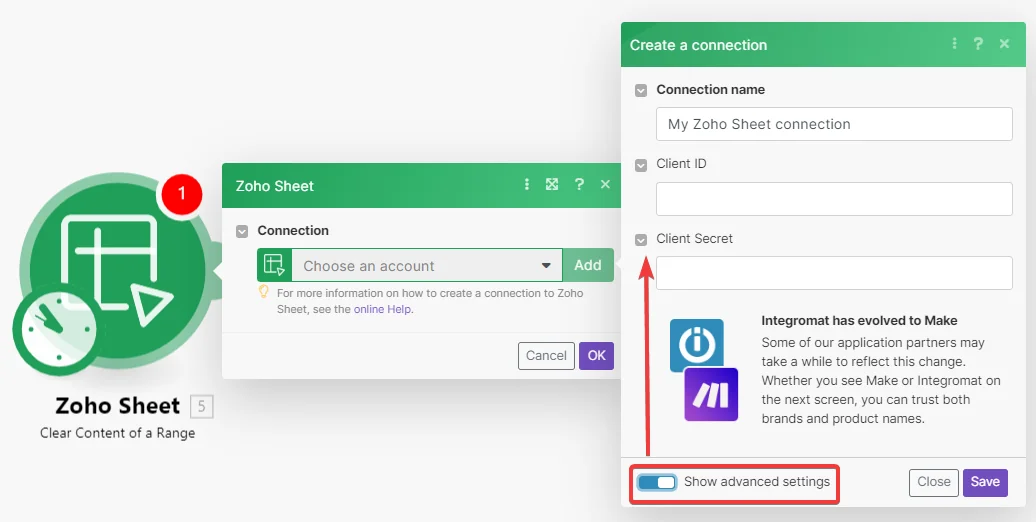
Task: Click the module number 5 box
Action: pos(202,406)
